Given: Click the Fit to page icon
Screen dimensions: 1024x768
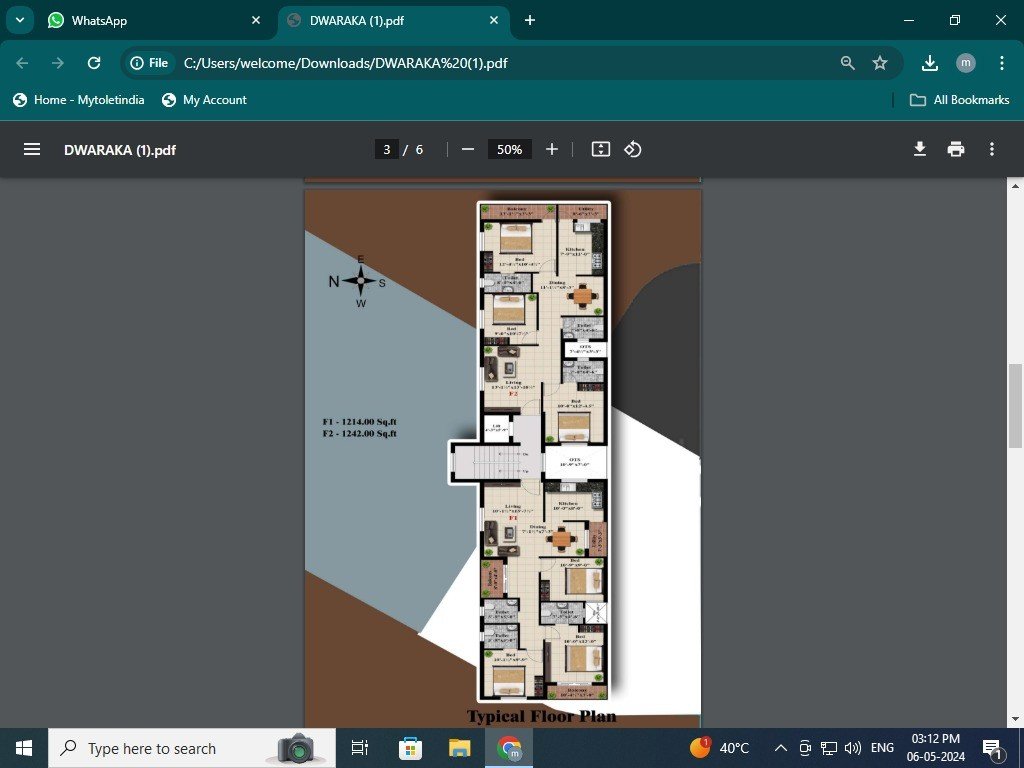Looking at the screenshot, I should pyautogui.click(x=600, y=149).
